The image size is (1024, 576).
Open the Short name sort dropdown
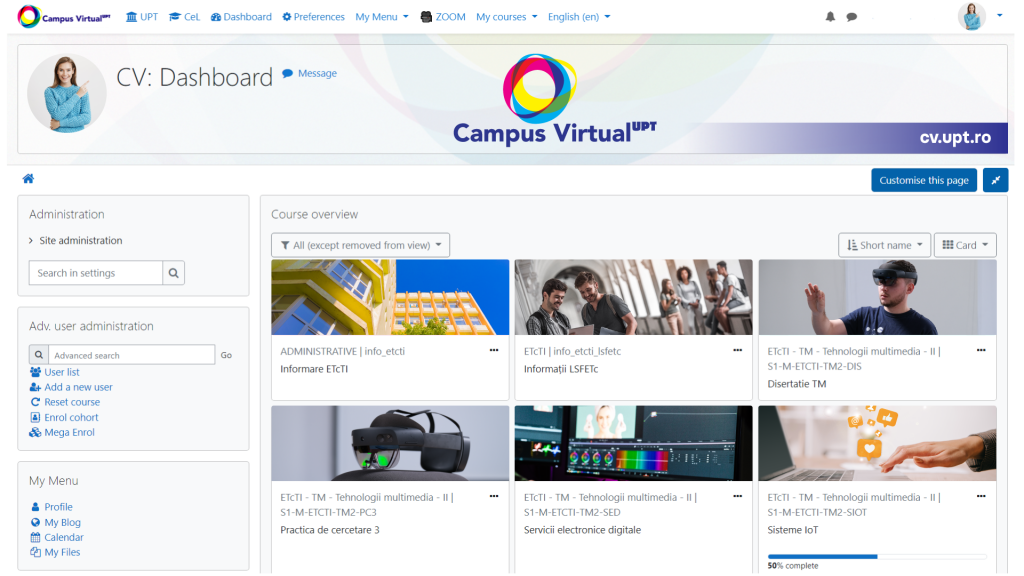point(884,246)
